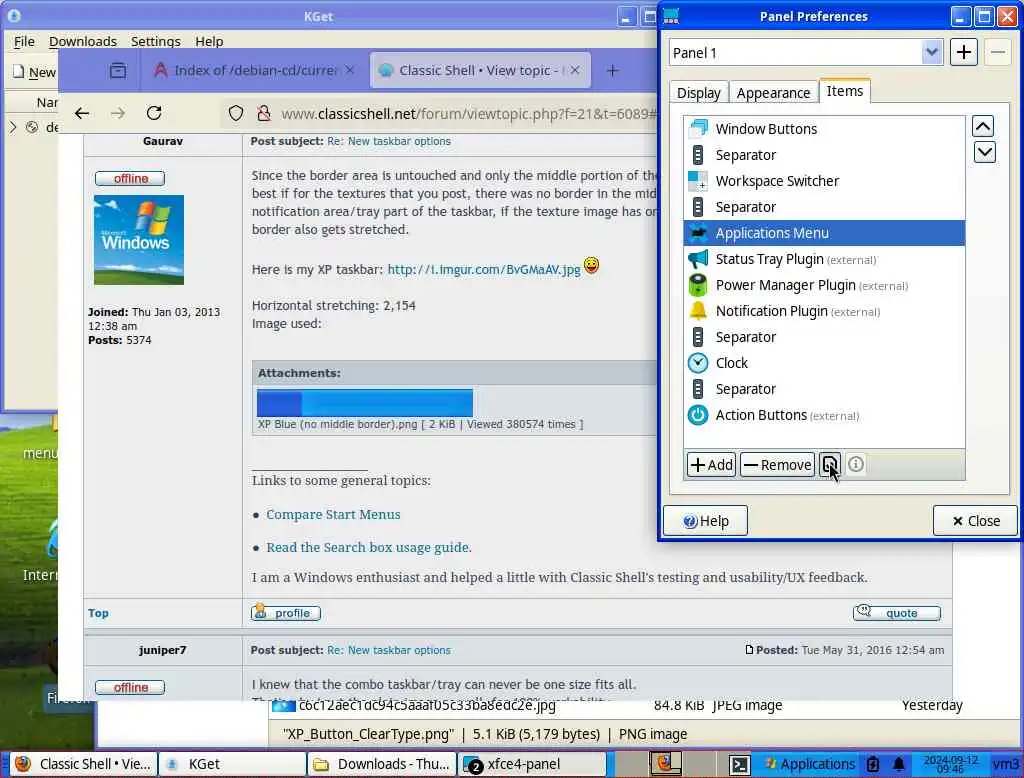Switch to the Downloads Thunar taskbar window
Screen dimensions: 1024x778
click(x=382, y=764)
